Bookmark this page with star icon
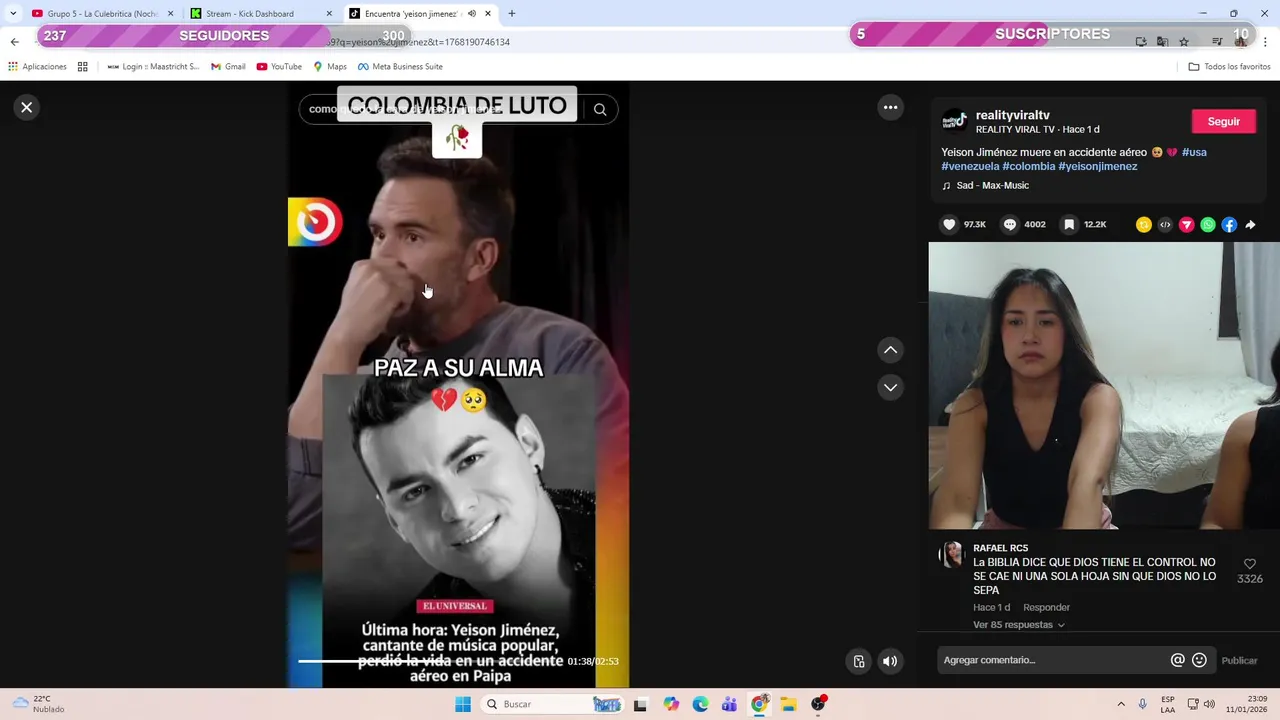 tap(1184, 42)
